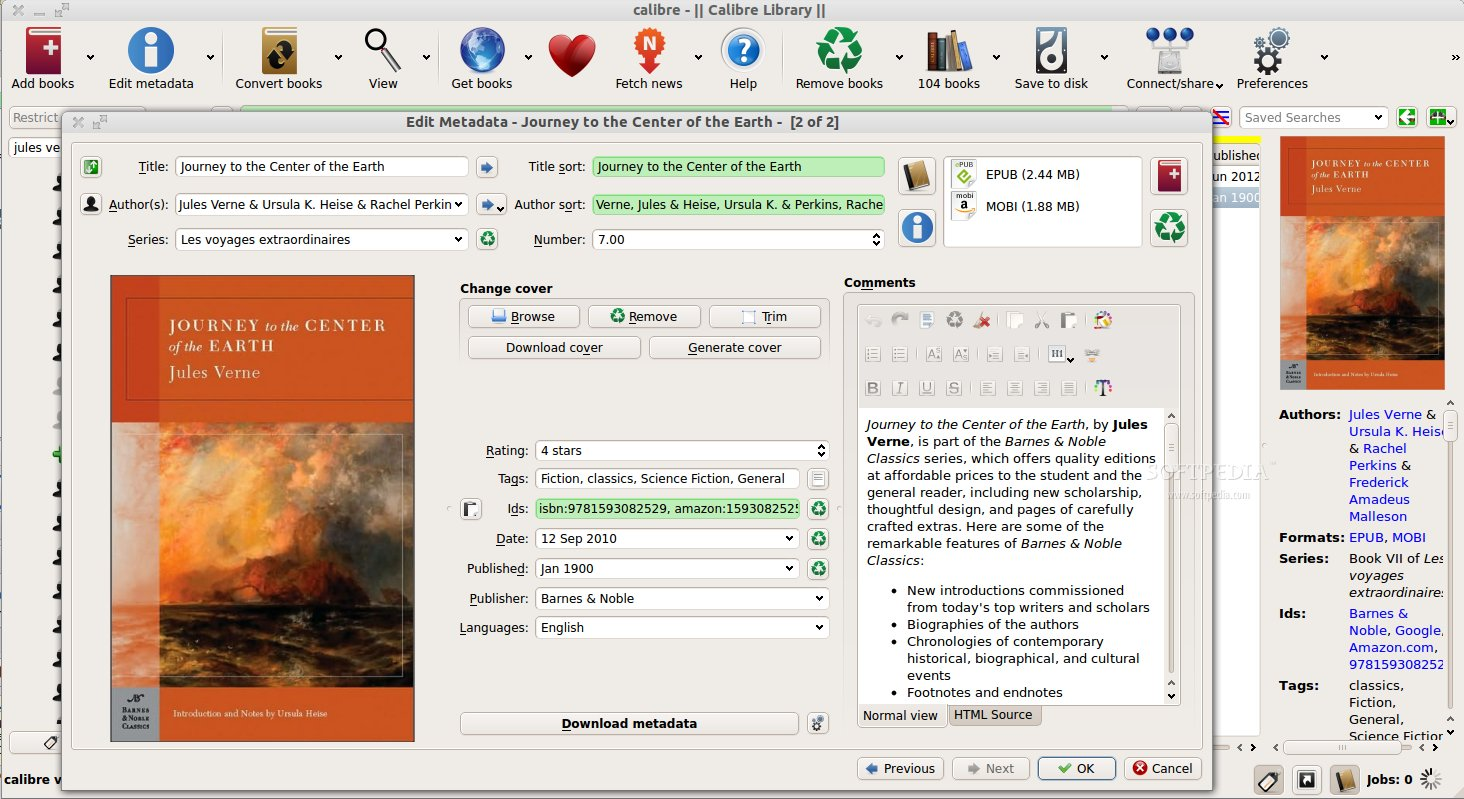1464x799 pixels.
Task: Open the Publisher Barnes & Noble dropdown
Action: pos(682,599)
